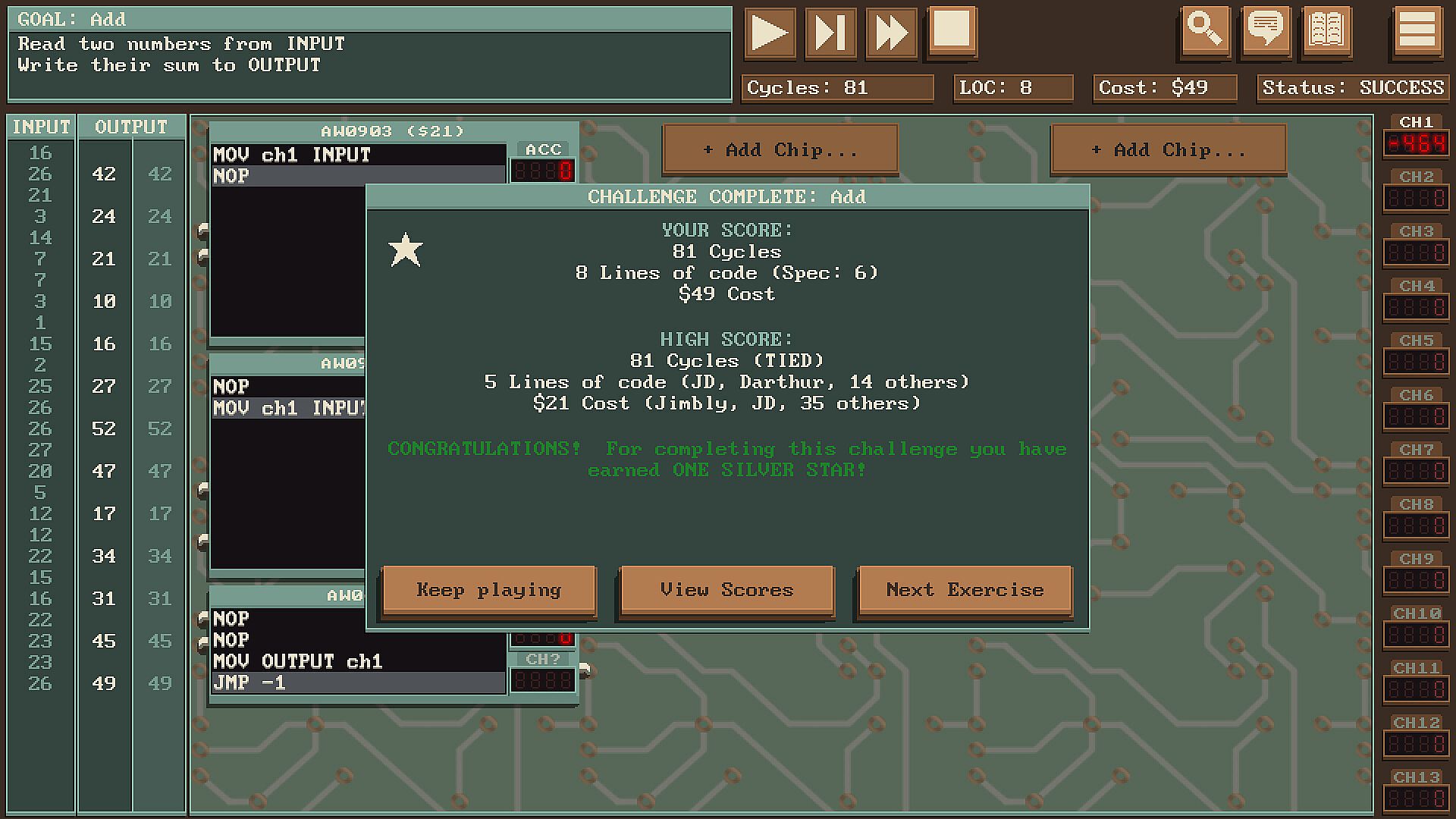
Task: Open the magnifying glass search icon
Action: [x=1204, y=31]
